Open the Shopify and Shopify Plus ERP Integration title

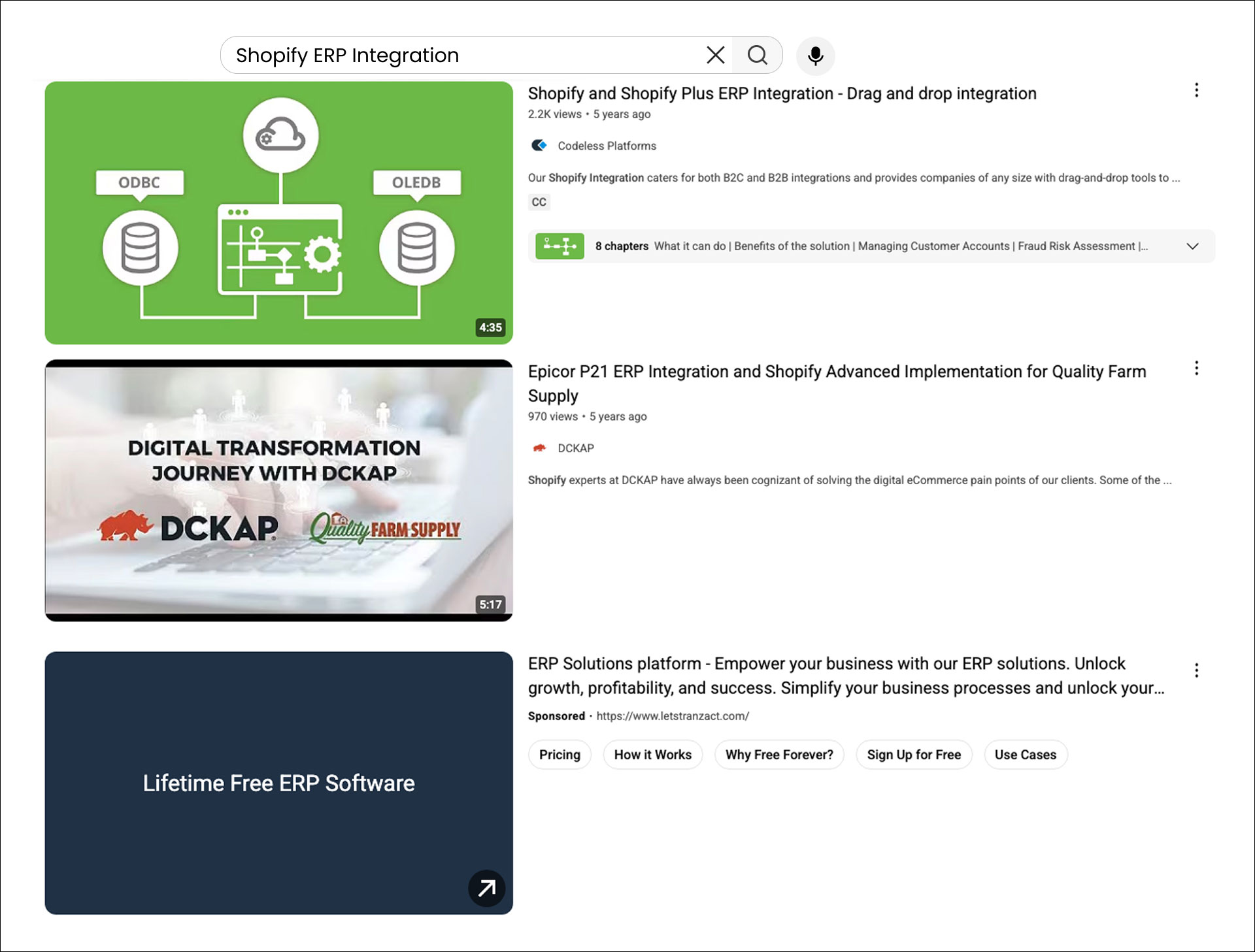click(x=782, y=93)
